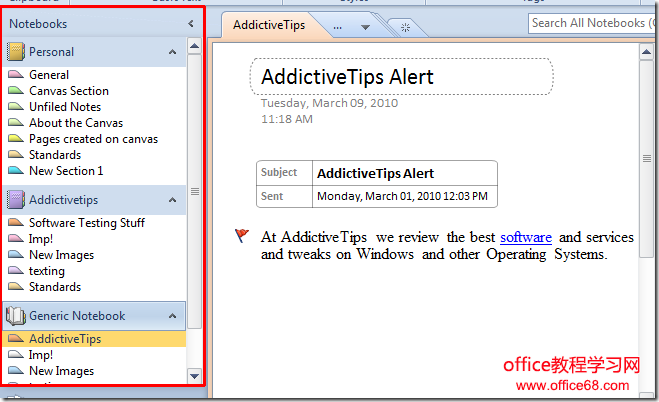Open the Canvas Section
Viewport: 659px width, 402px height.
[x=69, y=91]
